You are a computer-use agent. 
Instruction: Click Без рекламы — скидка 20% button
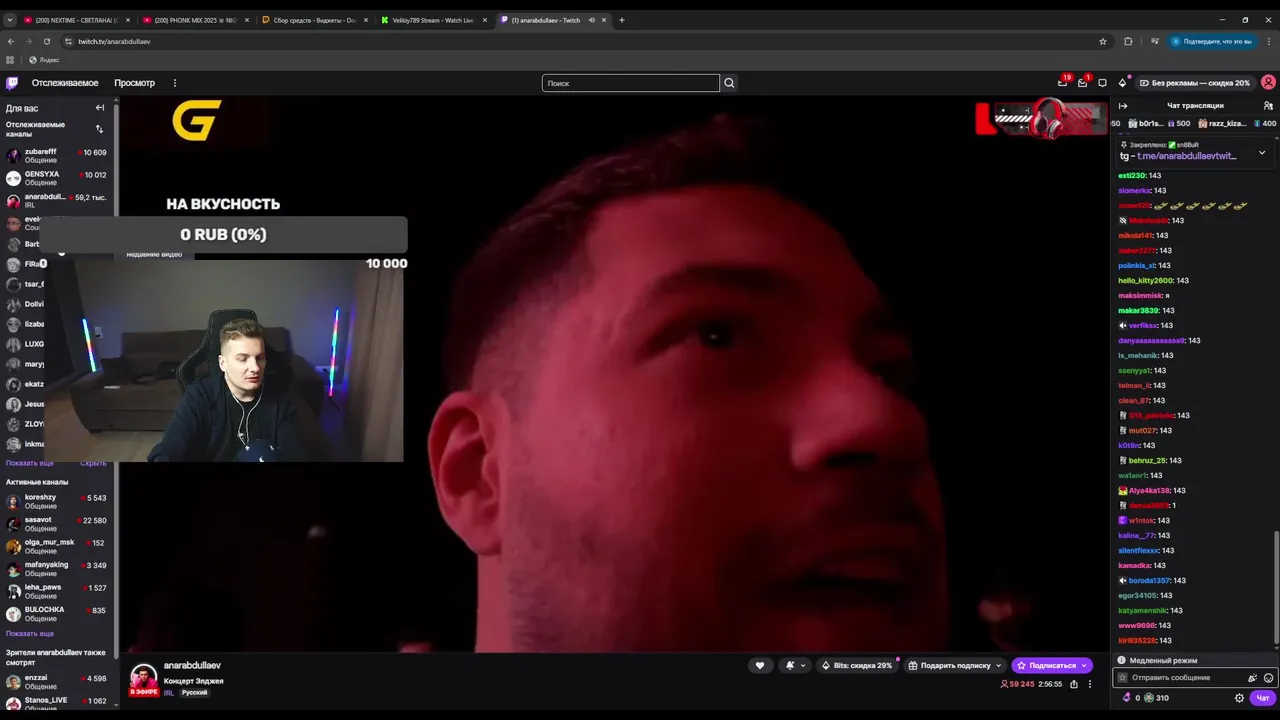1194,83
